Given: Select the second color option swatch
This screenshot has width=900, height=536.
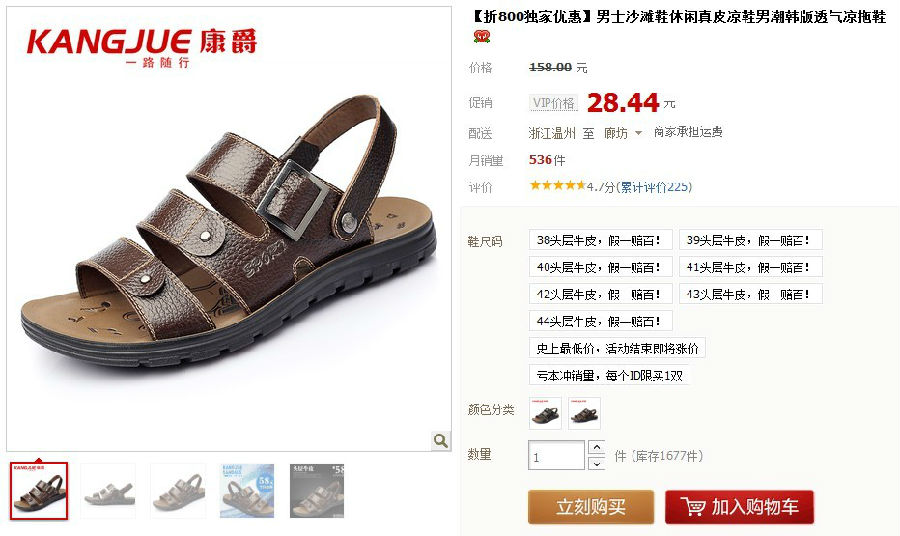Looking at the screenshot, I should click(584, 413).
